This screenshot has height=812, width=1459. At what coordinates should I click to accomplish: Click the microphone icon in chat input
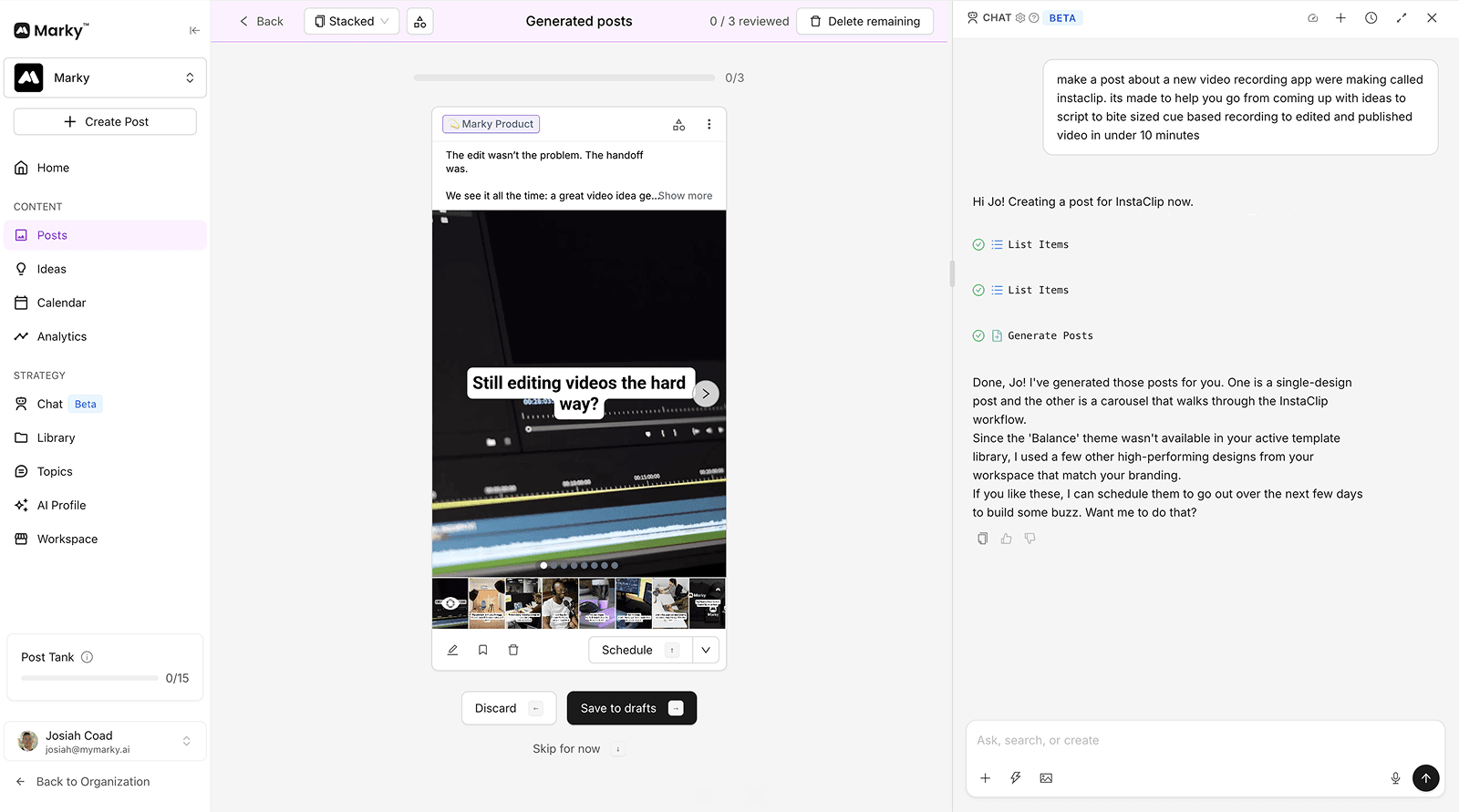tap(1395, 777)
